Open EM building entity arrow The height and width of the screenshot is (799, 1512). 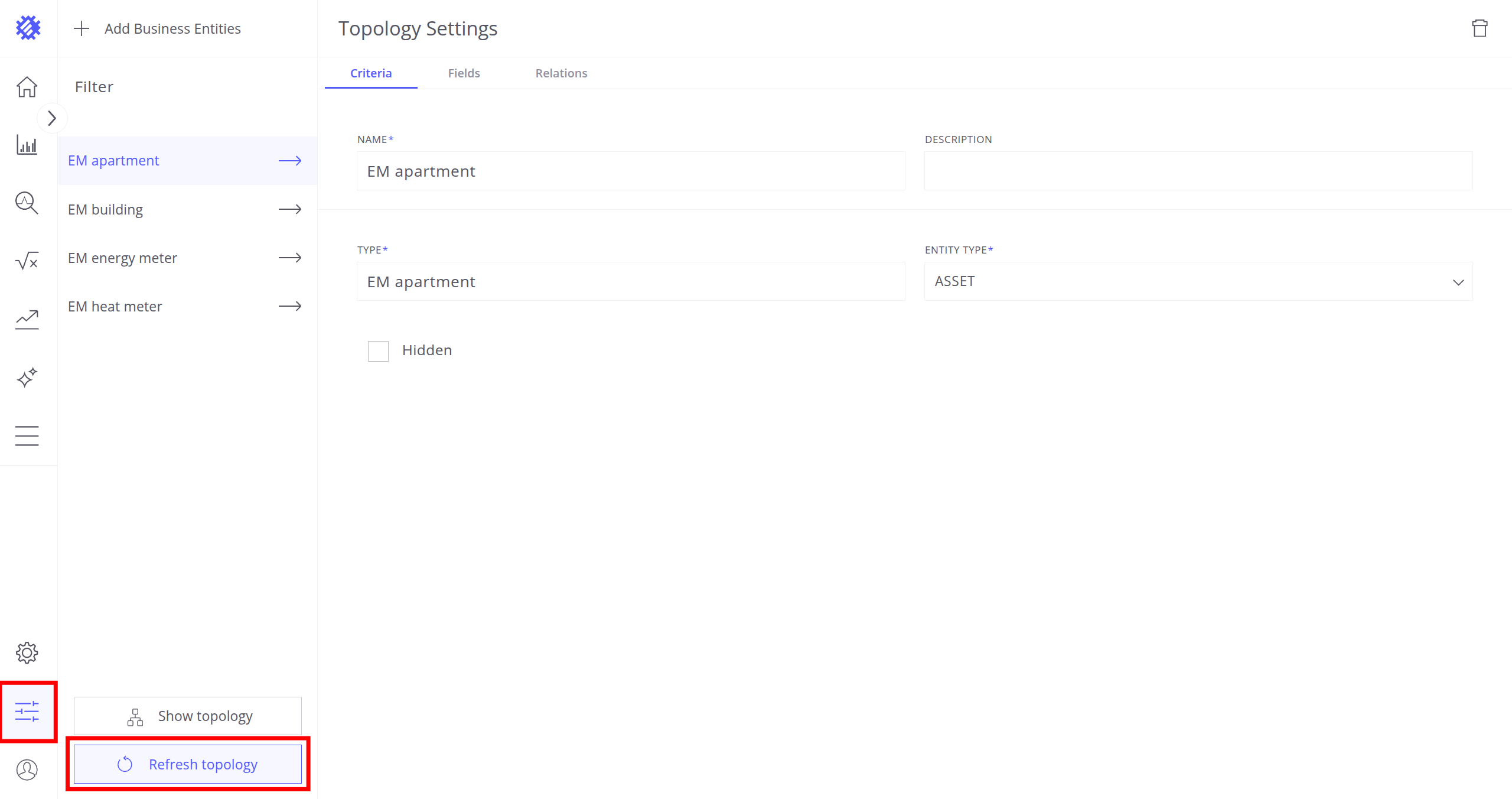pos(289,209)
